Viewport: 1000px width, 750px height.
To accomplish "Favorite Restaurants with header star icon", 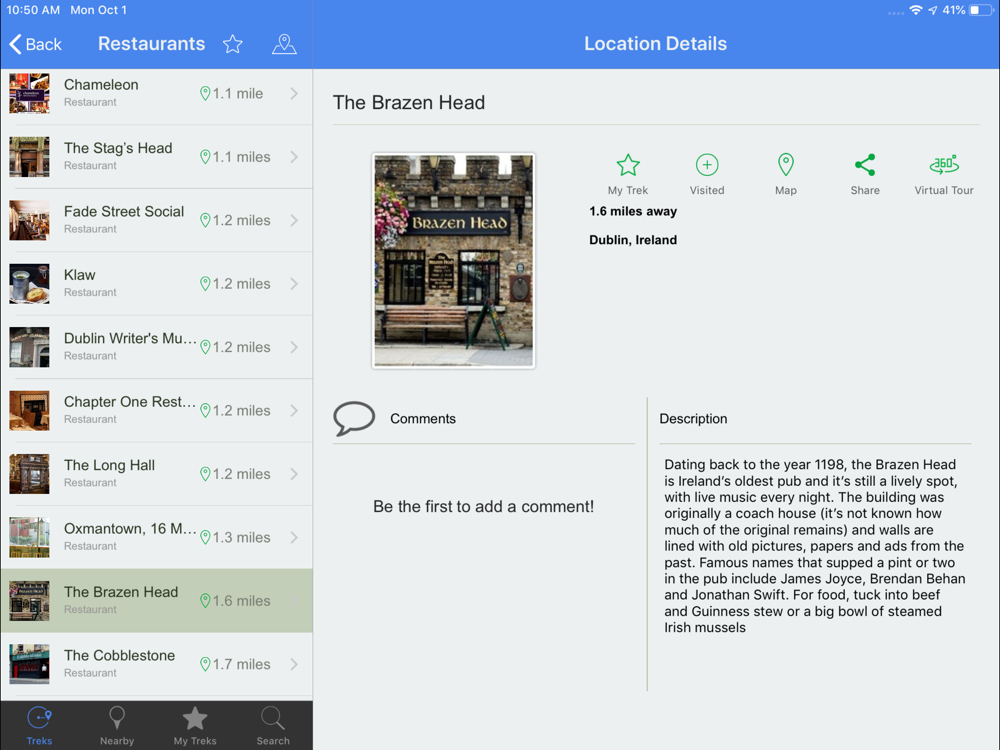I will click(233, 44).
